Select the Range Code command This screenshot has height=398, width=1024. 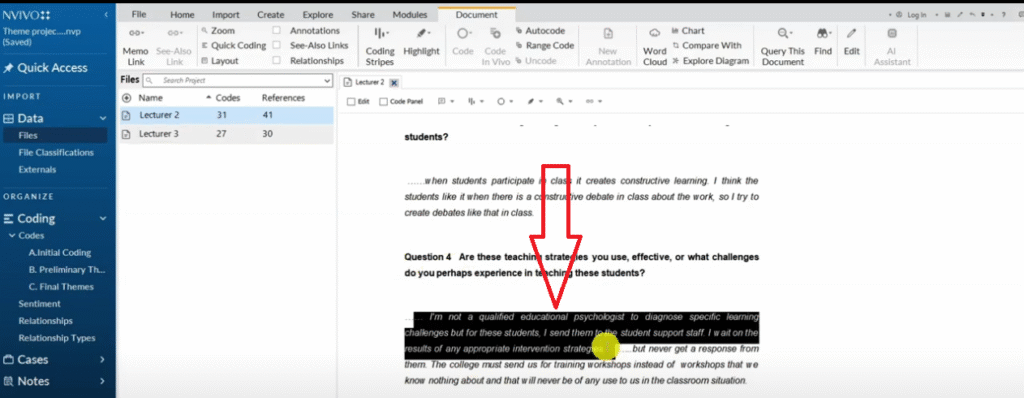(545, 46)
